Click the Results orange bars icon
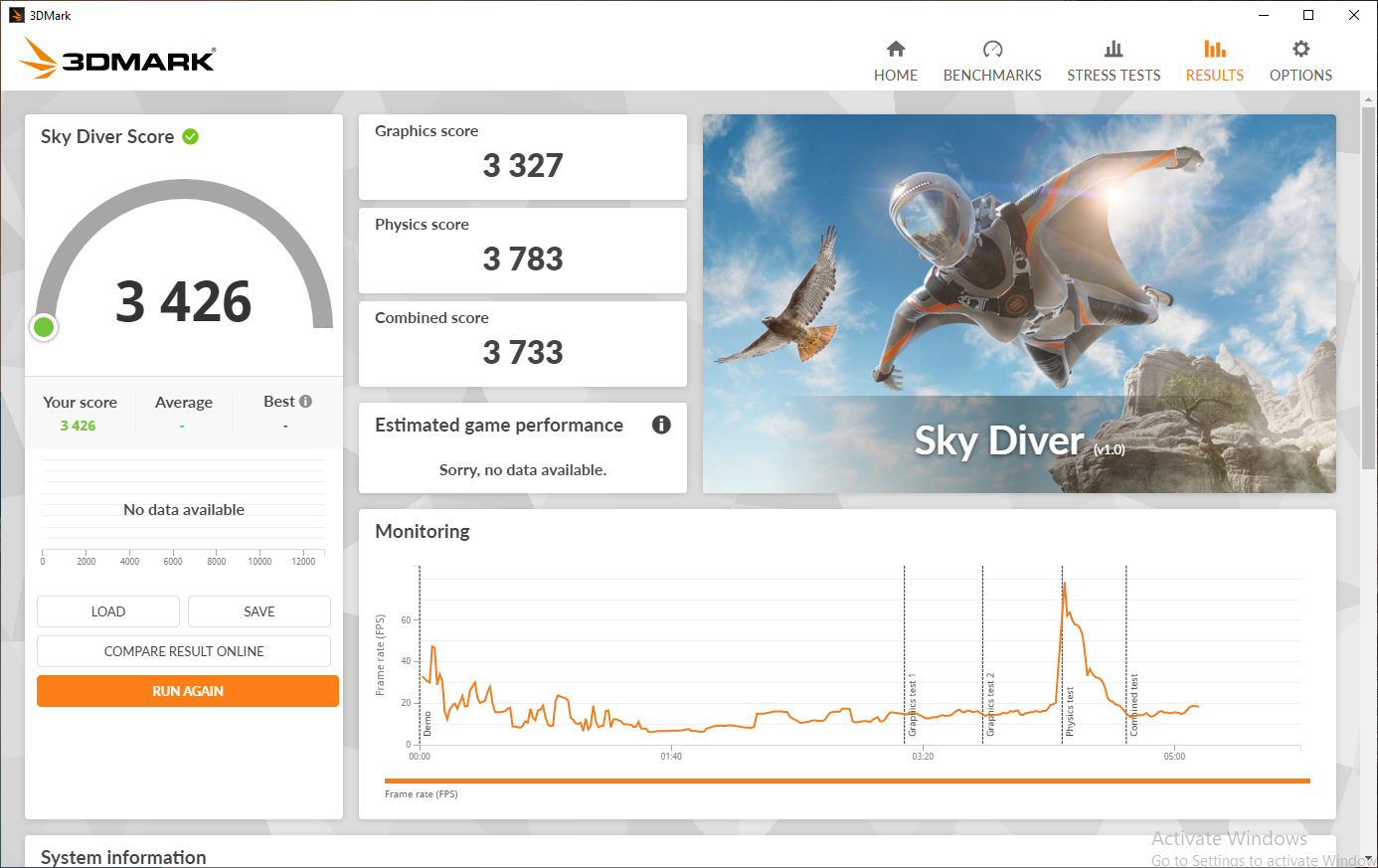This screenshot has width=1378, height=868. tap(1215, 49)
